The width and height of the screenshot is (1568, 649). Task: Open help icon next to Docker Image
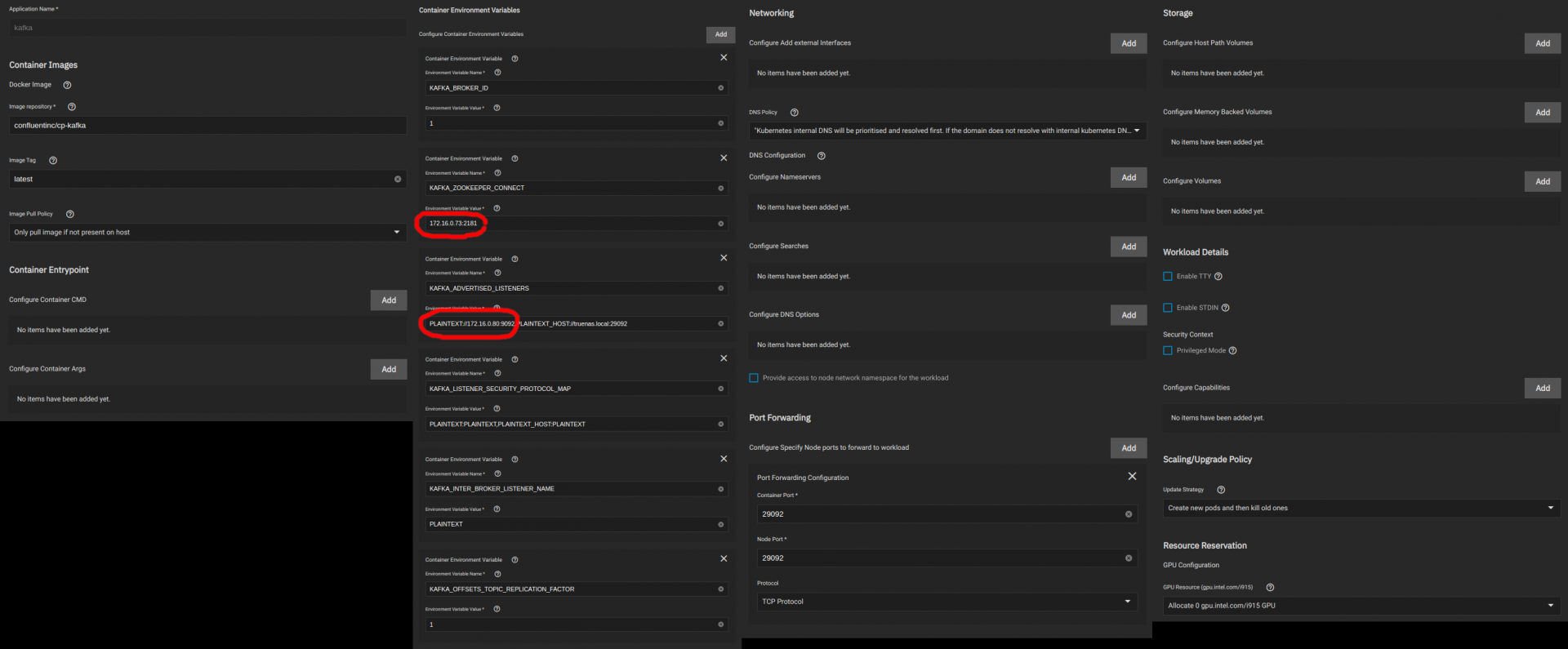coord(67,85)
